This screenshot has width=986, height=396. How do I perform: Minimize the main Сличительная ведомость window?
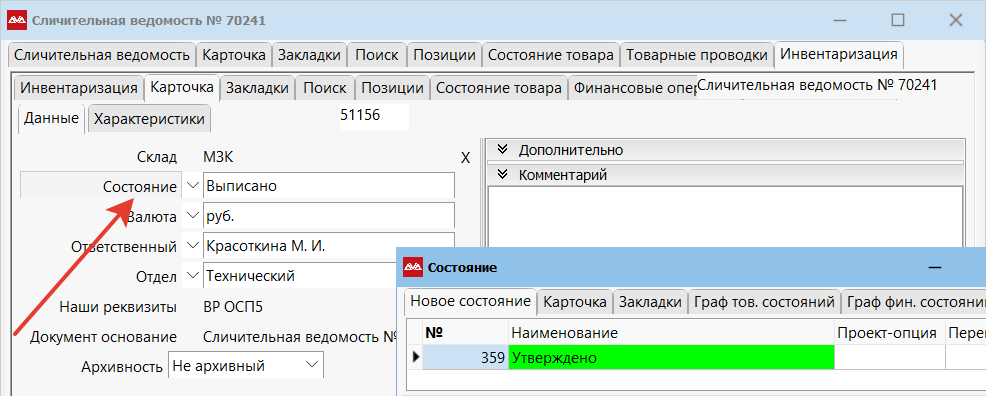(x=841, y=20)
